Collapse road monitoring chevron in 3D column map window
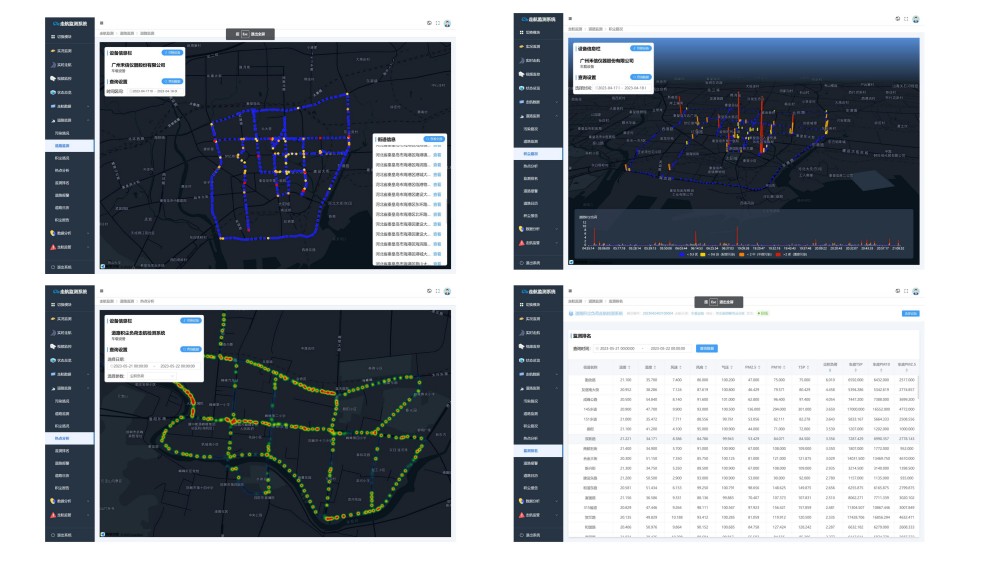The width and height of the screenshot is (1000, 562). pos(557,116)
